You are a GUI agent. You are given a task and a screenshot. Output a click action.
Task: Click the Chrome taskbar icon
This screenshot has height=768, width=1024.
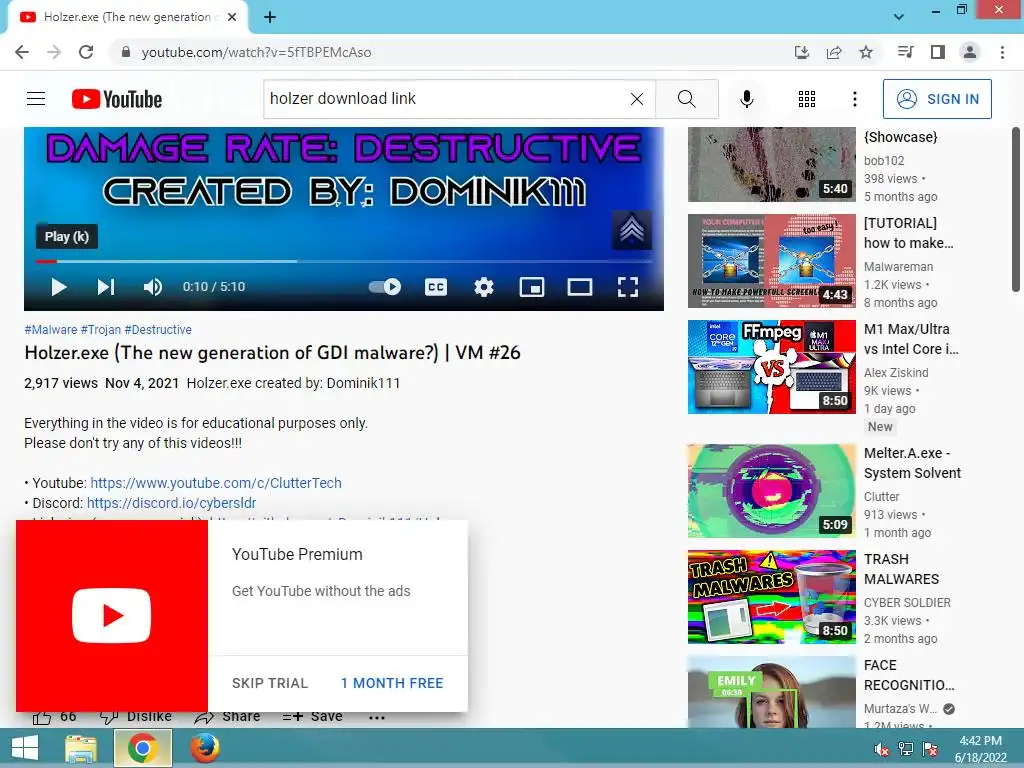point(143,748)
